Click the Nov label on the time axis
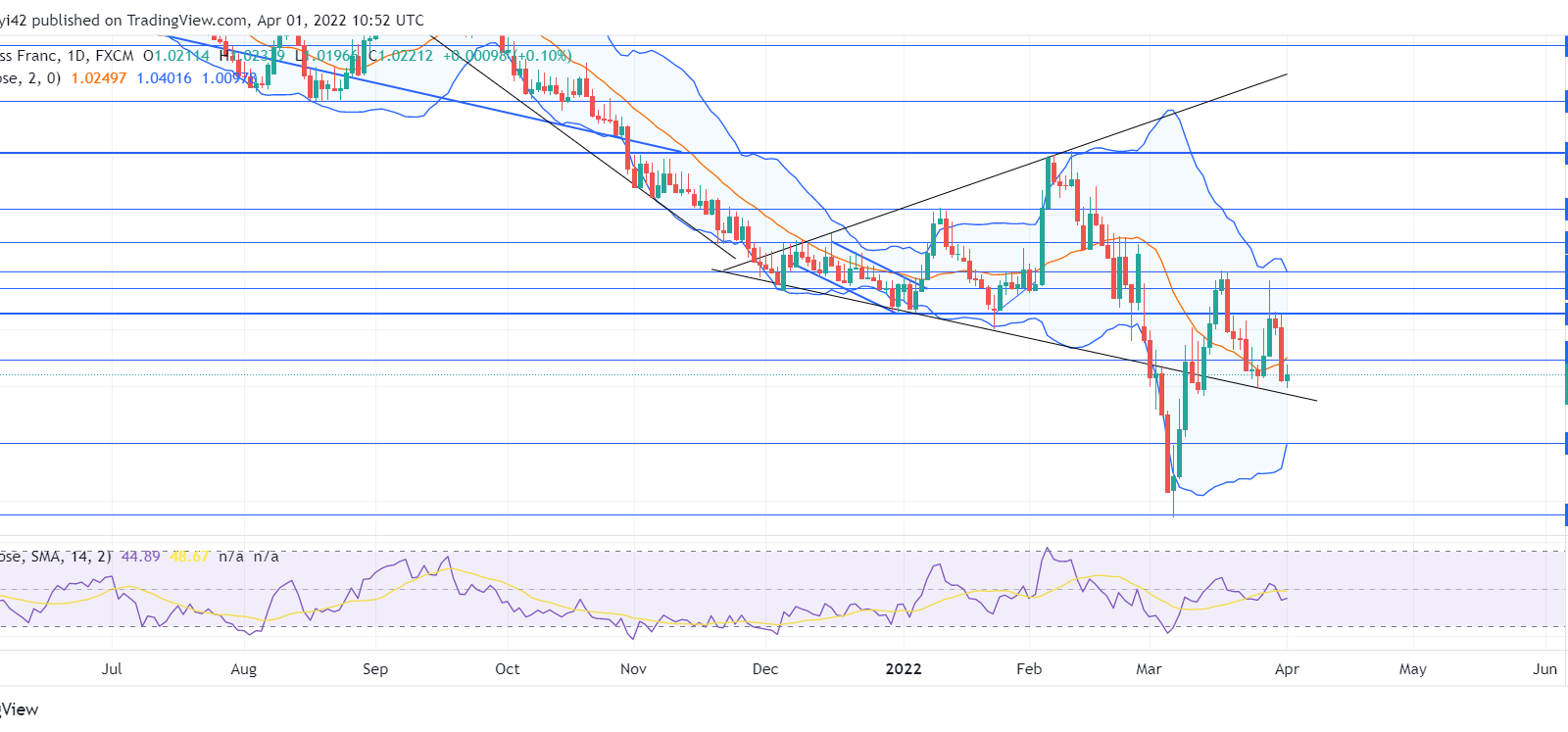The height and width of the screenshot is (732, 1568). pos(634,669)
